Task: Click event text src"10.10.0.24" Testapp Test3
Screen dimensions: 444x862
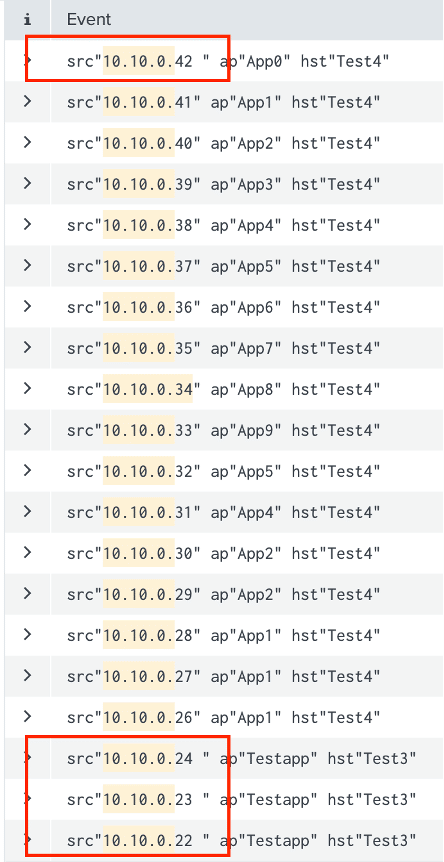Action: 242,759
